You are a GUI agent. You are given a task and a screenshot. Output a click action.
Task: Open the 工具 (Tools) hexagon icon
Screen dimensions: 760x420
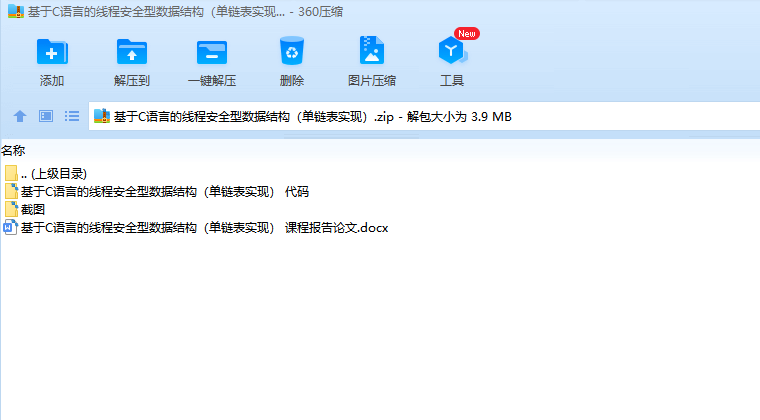452,50
